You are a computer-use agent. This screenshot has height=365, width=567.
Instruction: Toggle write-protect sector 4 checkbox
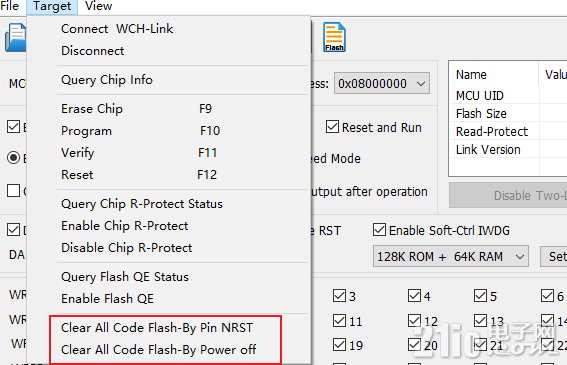tap(414, 296)
